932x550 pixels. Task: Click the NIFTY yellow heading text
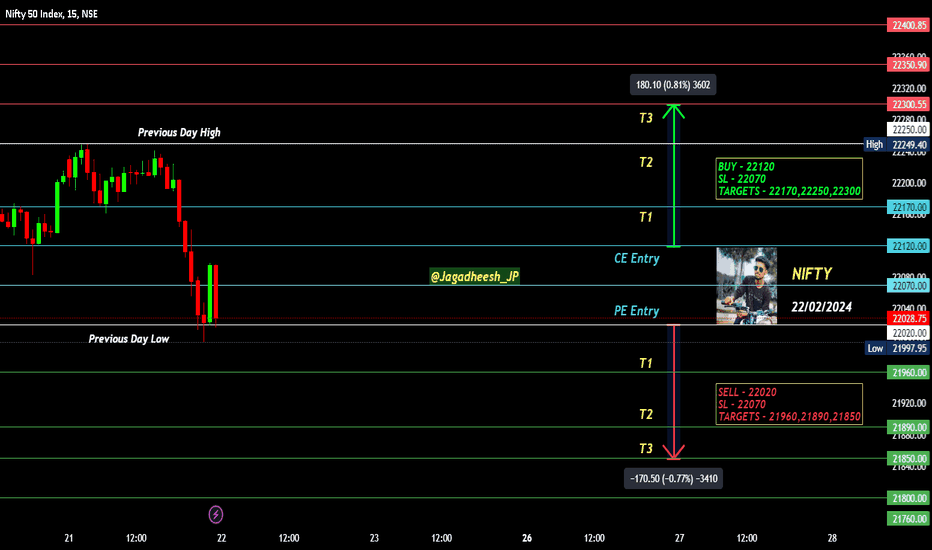click(812, 274)
